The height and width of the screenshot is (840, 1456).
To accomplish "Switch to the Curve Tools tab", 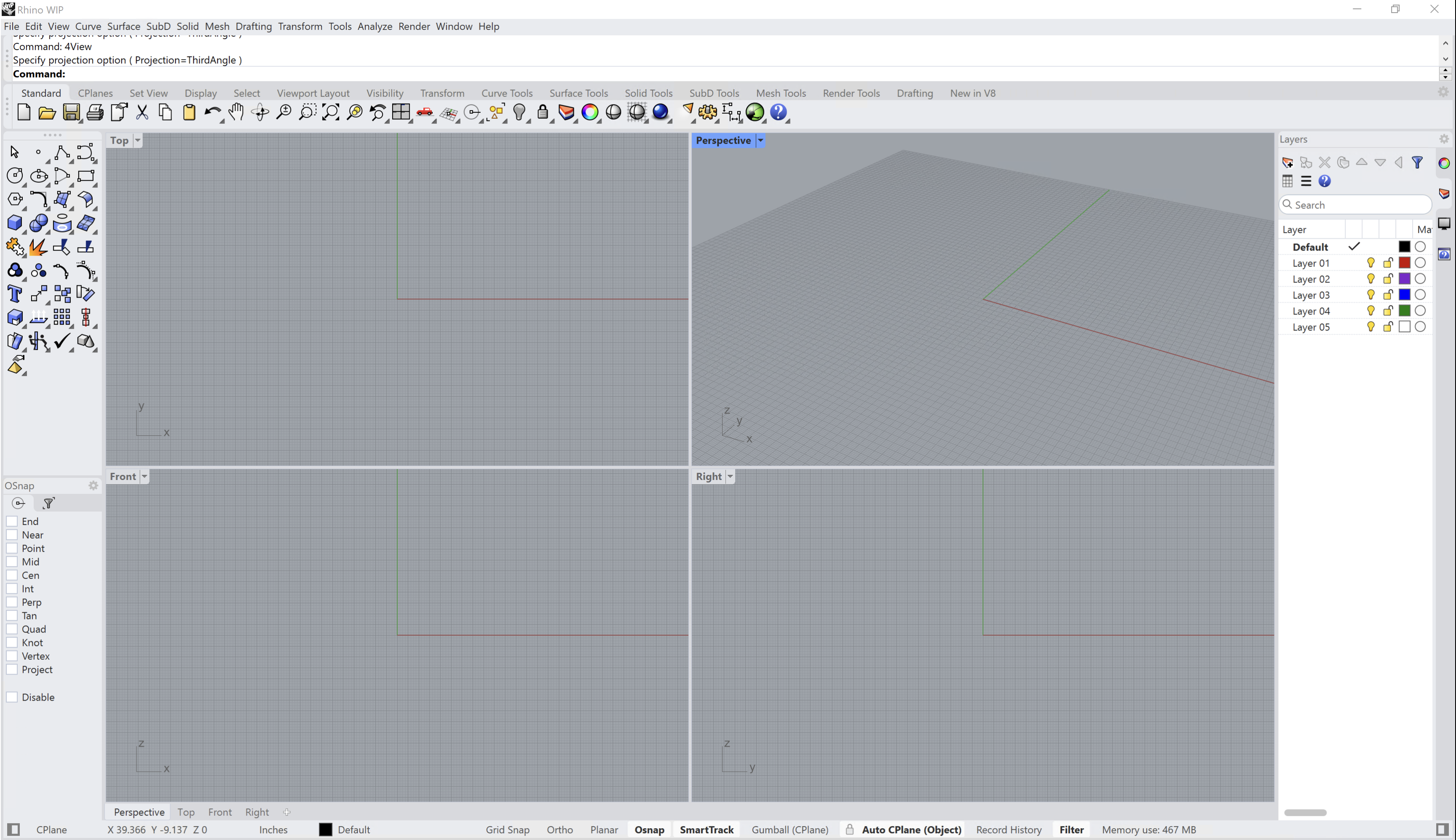I will pyautogui.click(x=507, y=93).
